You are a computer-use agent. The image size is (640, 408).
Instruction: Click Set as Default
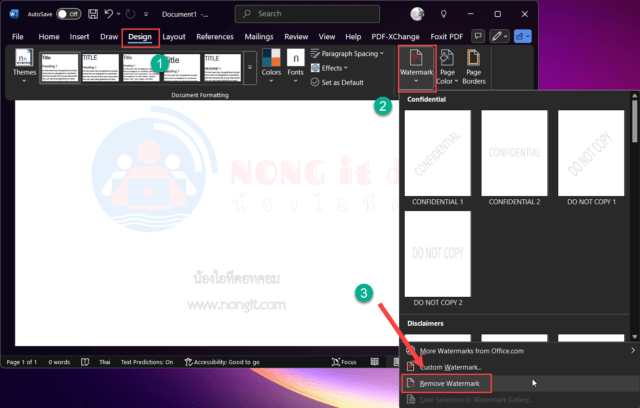pyautogui.click(x=337, y=82)
